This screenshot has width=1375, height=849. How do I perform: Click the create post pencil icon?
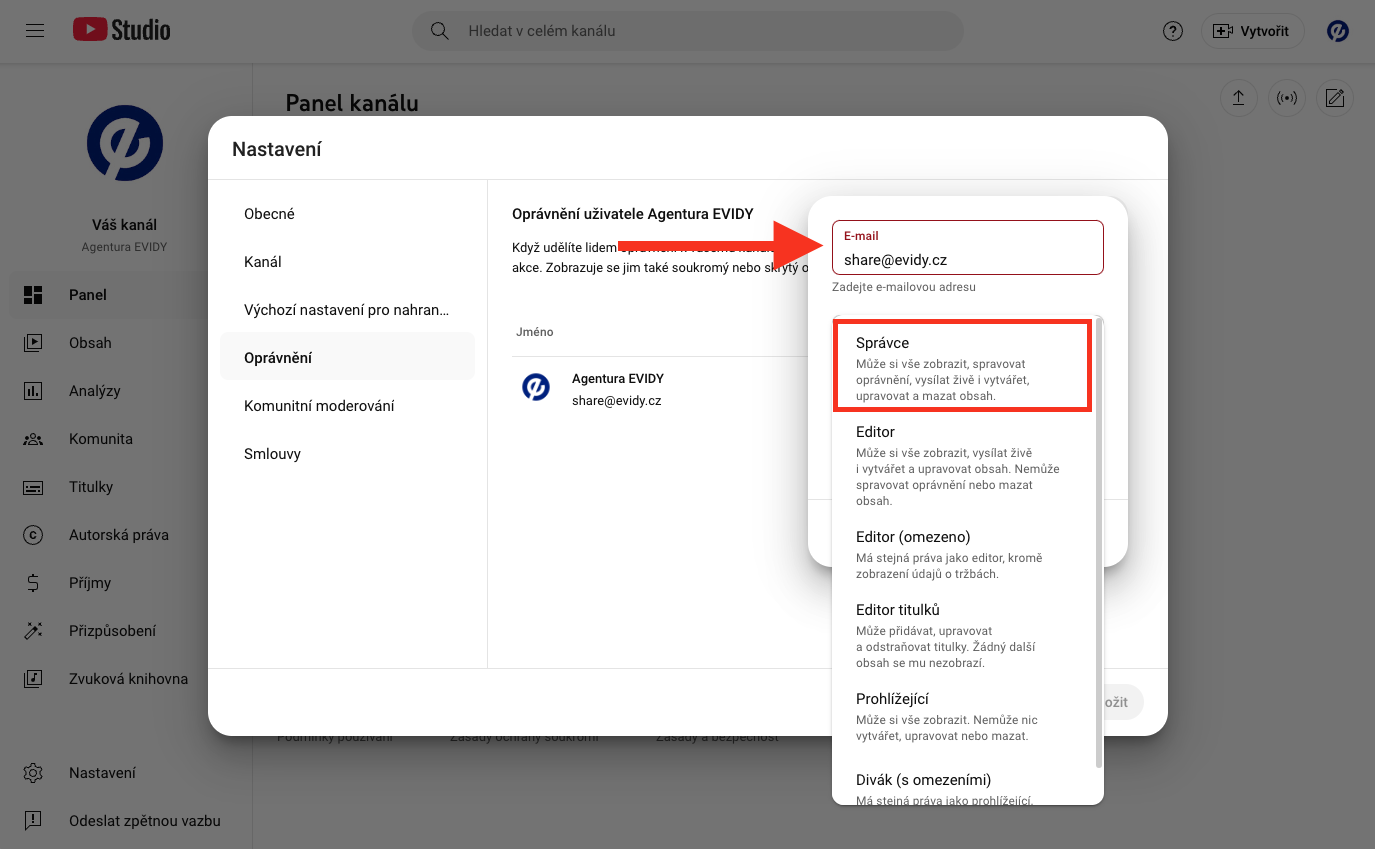(1334, 98)
